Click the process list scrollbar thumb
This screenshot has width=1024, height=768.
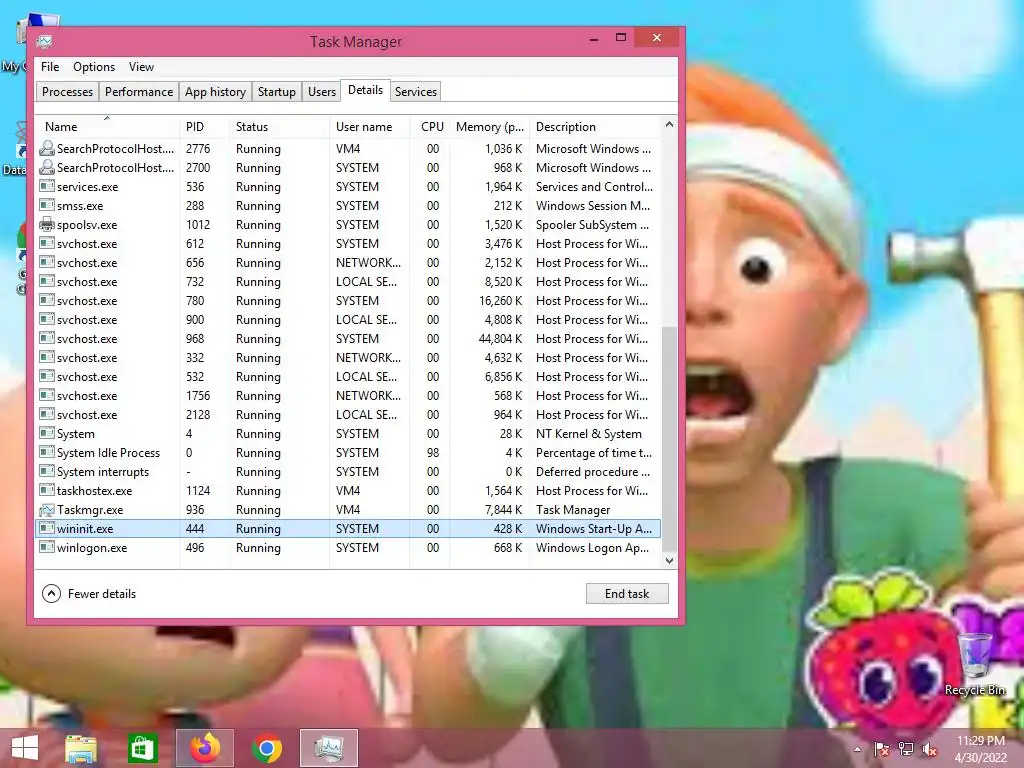tap(669, 438)
